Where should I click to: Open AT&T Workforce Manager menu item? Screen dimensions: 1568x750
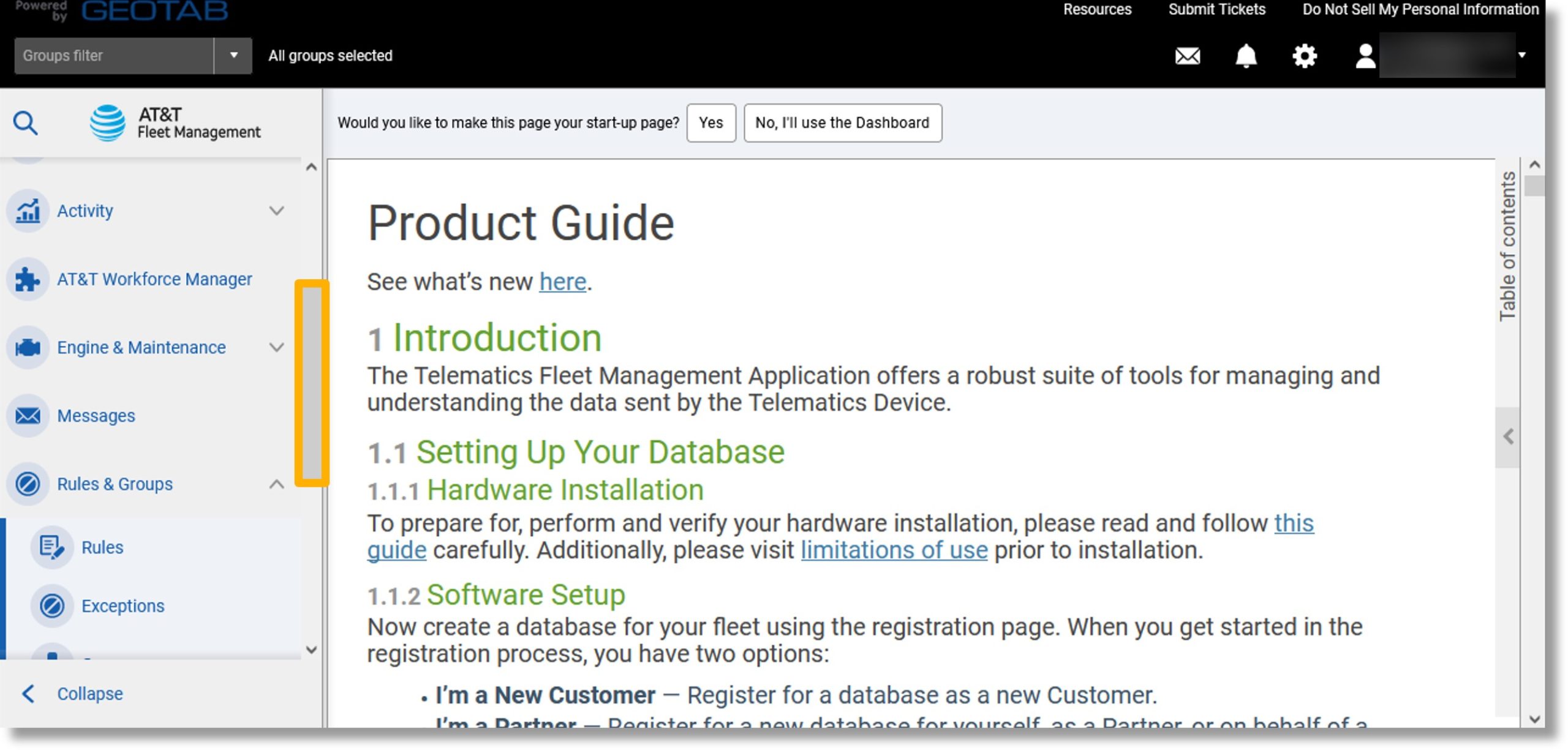click(154, 279)
